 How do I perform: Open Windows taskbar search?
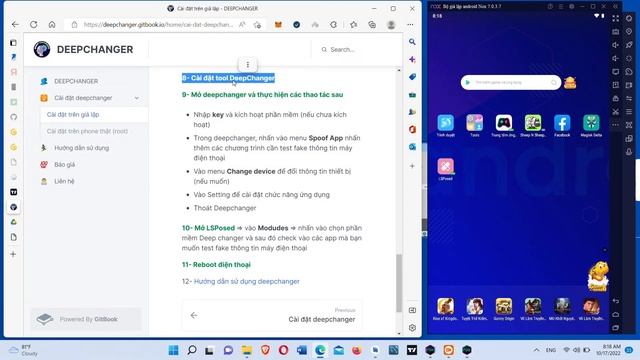click(192, 350)
